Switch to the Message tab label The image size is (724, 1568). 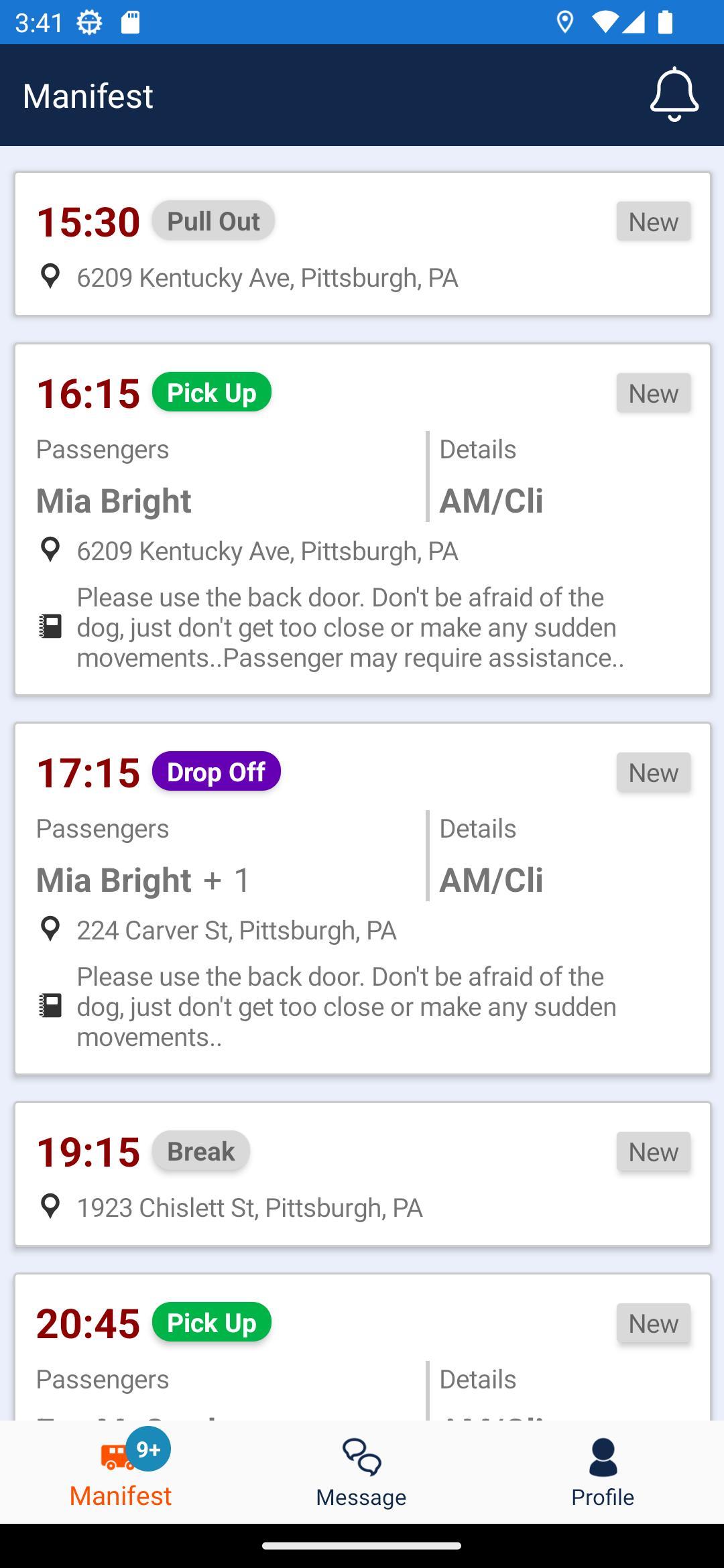[x=361, y=1497]
